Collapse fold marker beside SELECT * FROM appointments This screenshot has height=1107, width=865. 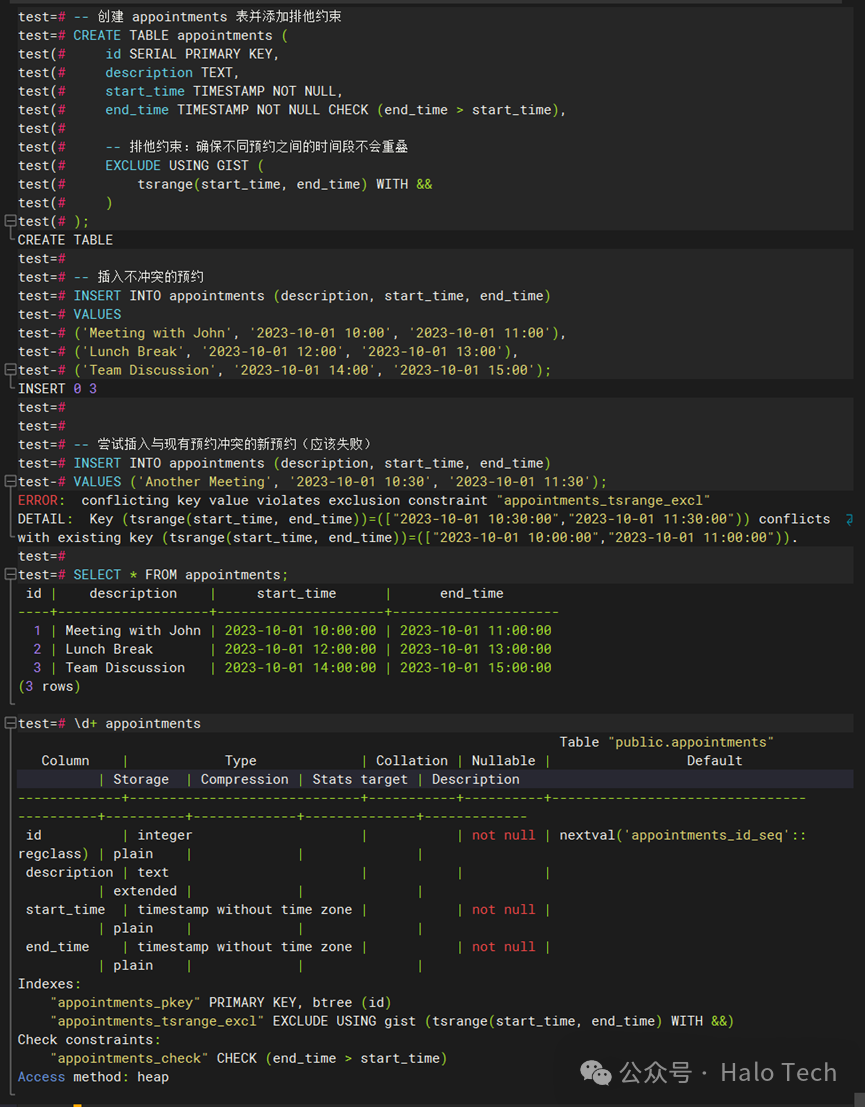[10, 574]
